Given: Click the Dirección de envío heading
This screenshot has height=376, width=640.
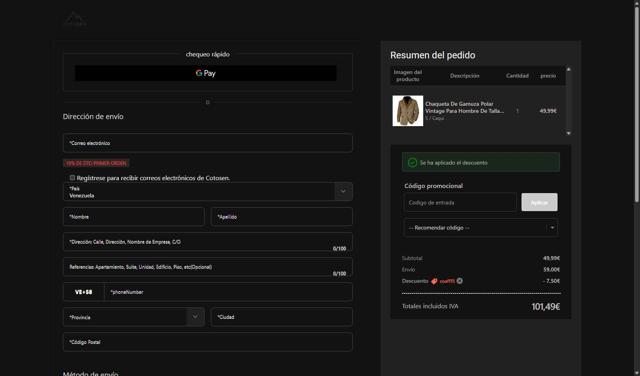Looking at the screenshot, I should coord(93,116).
